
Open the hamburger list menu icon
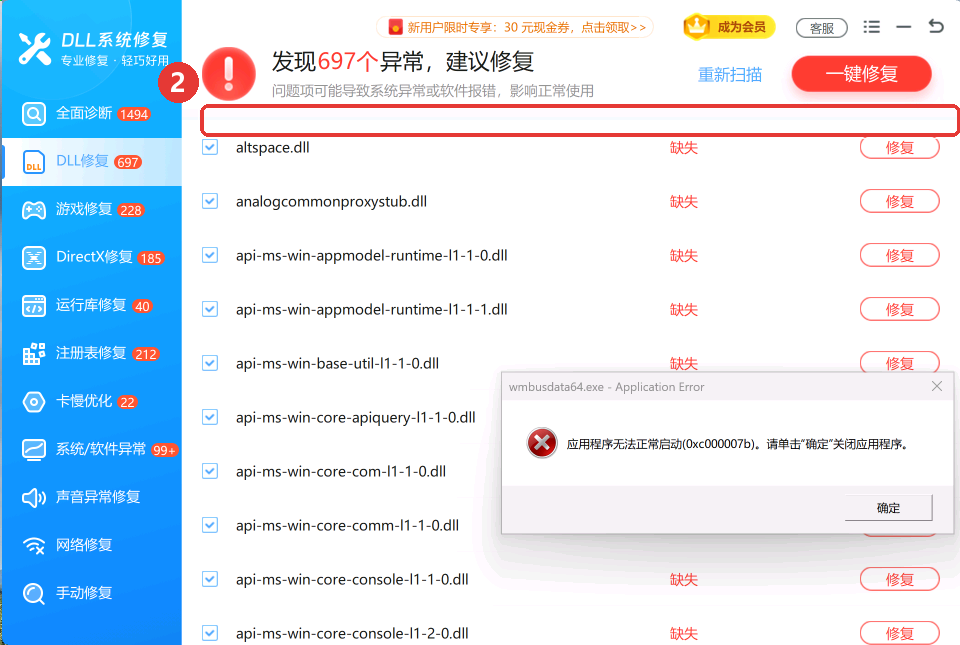871,27
